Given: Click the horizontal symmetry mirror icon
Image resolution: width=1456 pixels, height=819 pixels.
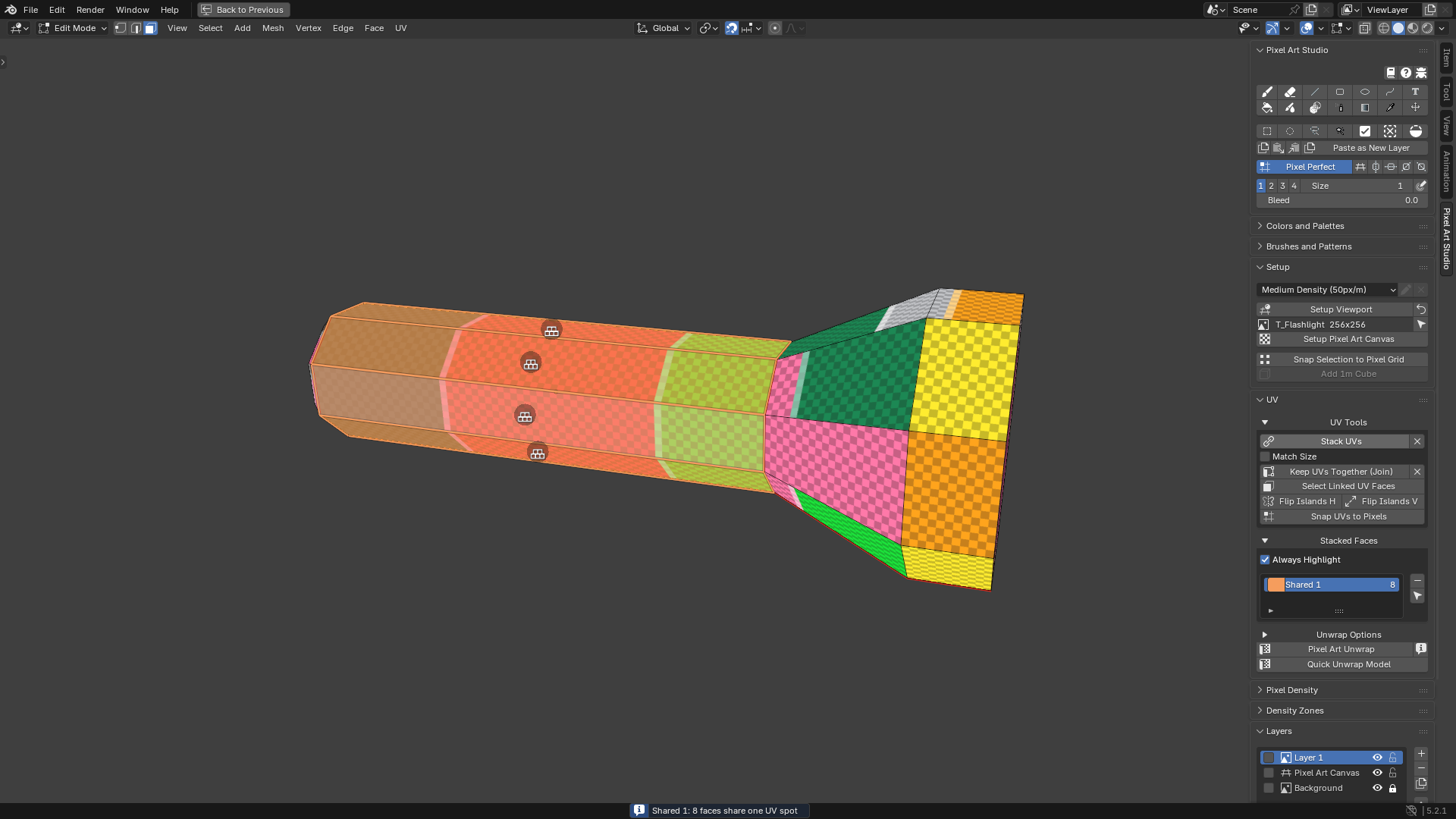Looking at the screenshot, I should (x=1391, y=167).
